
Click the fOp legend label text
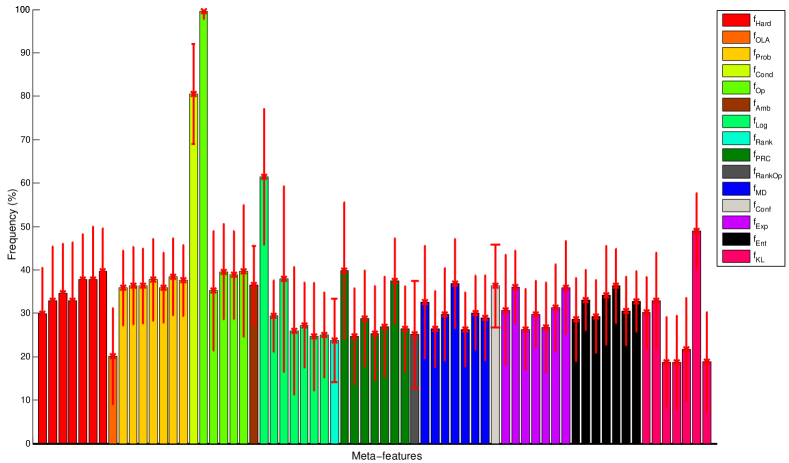point(759,89)
